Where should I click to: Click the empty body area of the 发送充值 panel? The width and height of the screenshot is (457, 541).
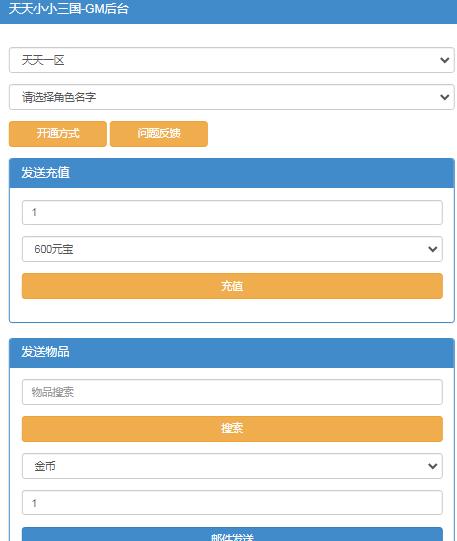pos(231,310)
